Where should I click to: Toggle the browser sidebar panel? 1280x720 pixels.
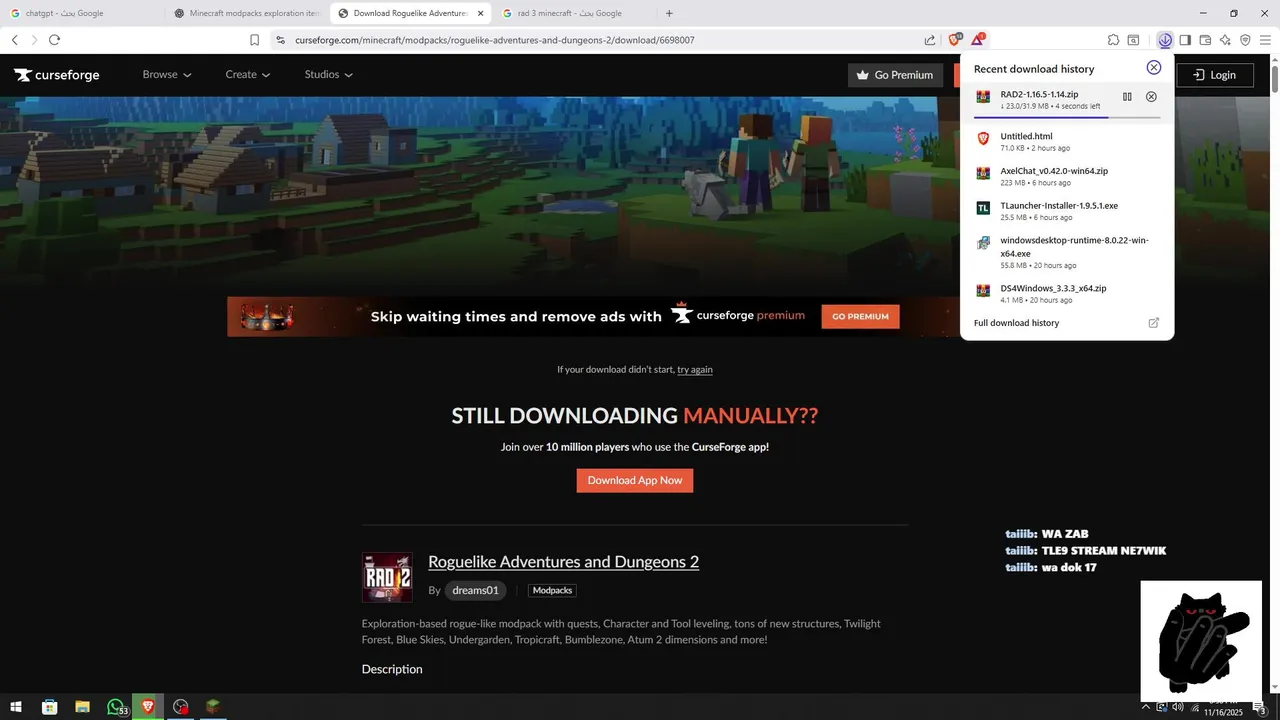[x=1185, y=40]
